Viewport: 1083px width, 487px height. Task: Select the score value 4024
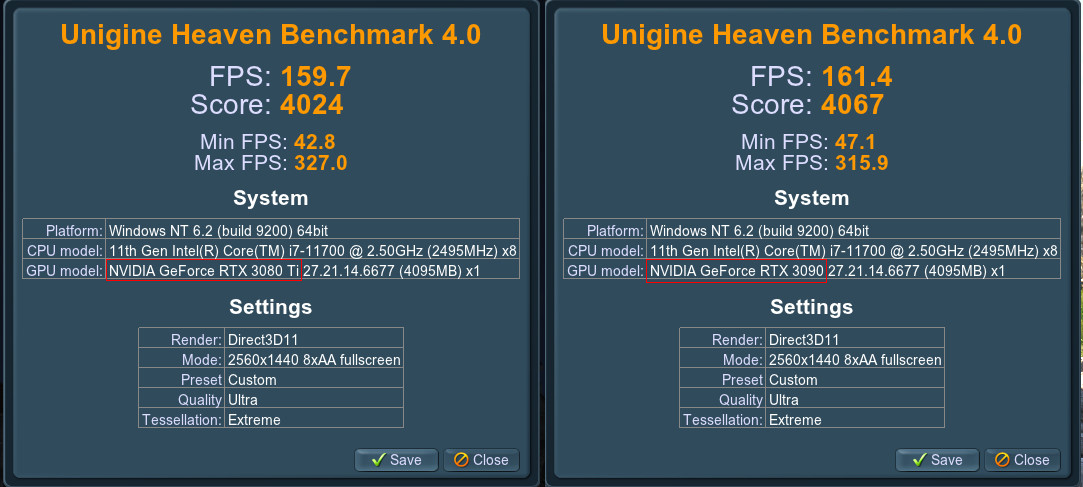tap(312, 105)
